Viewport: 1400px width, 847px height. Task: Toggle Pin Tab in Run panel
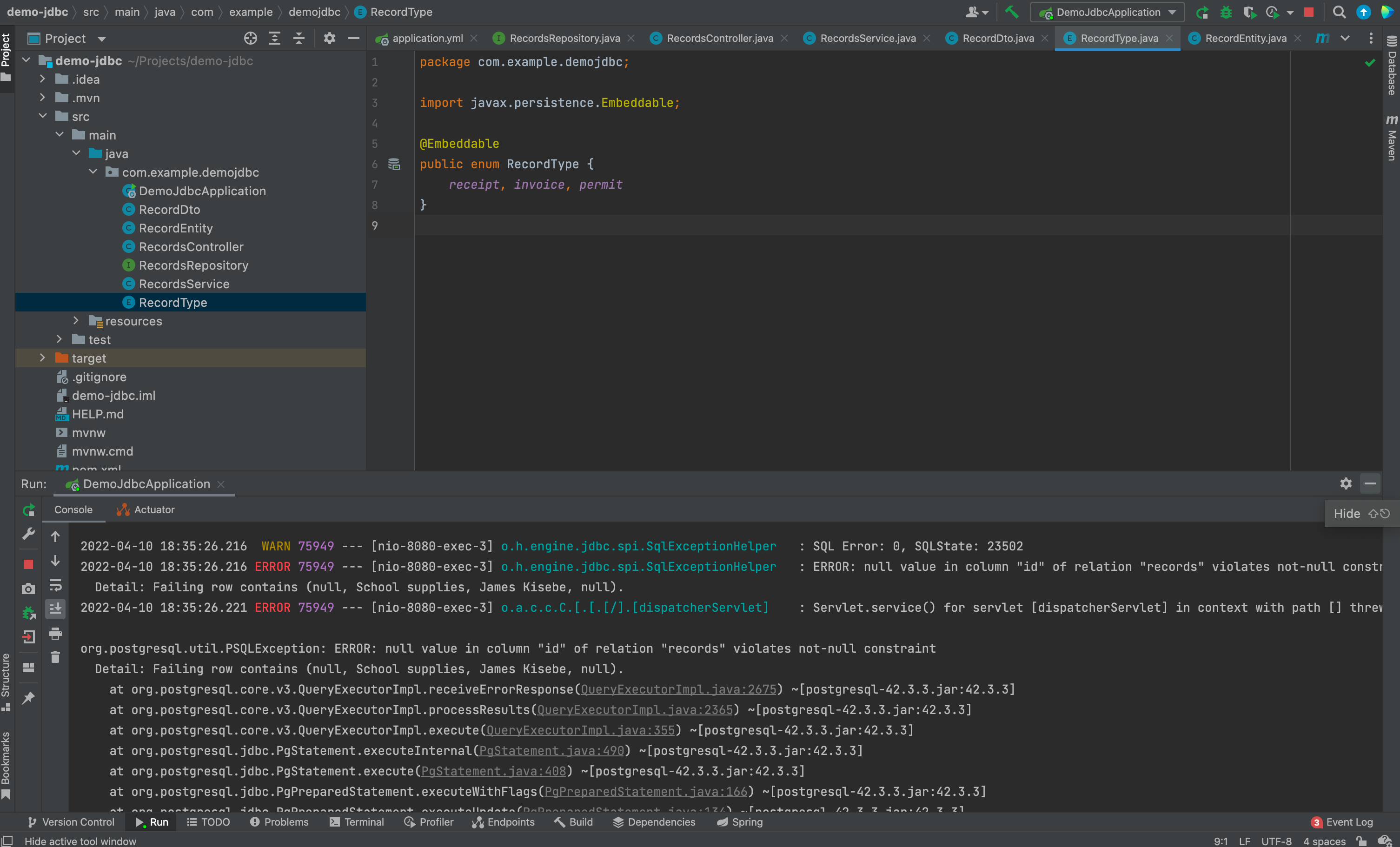tap(28, 698)
